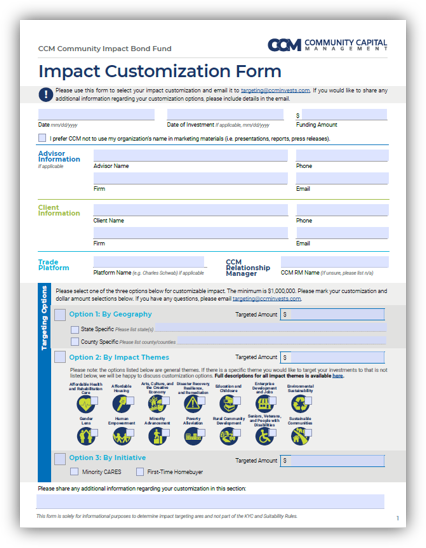Enable the County Specific checkbox
Screen dimensions: 426x548
74,341
